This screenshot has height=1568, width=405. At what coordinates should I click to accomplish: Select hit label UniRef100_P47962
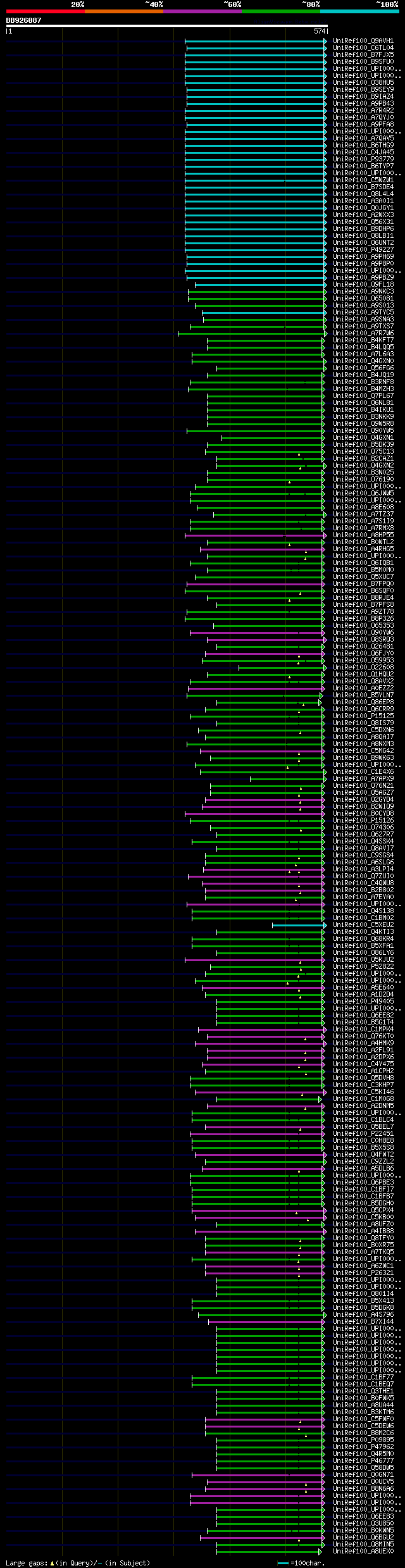[x=363, y=1447]
